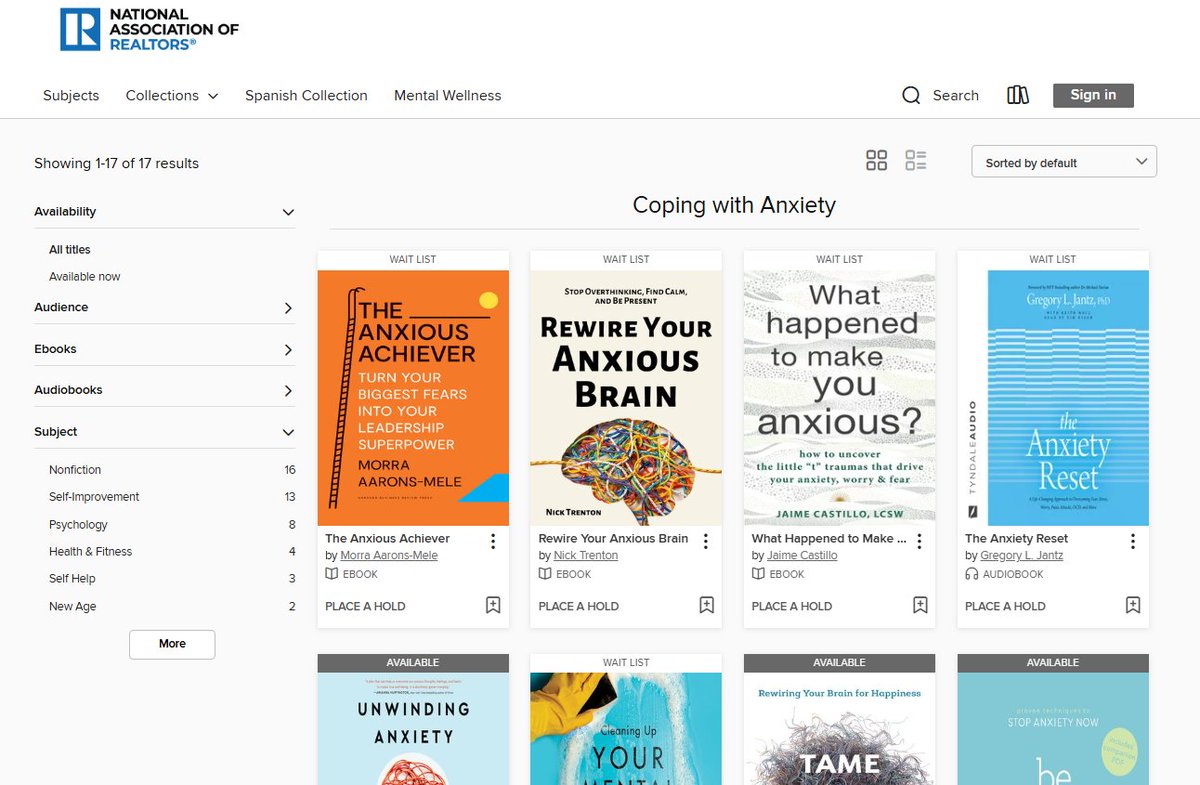Open Unwinding Anxiety cover image
The width and height of the screenshot is (1200, 785).
pos(413,728)
